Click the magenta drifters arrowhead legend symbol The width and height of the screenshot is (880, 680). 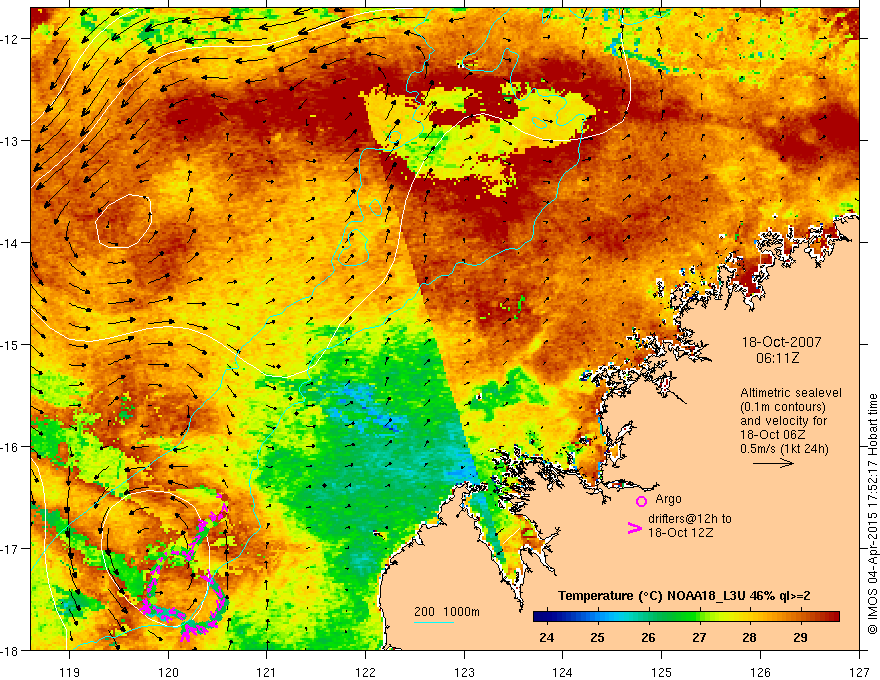click(634, 527)
